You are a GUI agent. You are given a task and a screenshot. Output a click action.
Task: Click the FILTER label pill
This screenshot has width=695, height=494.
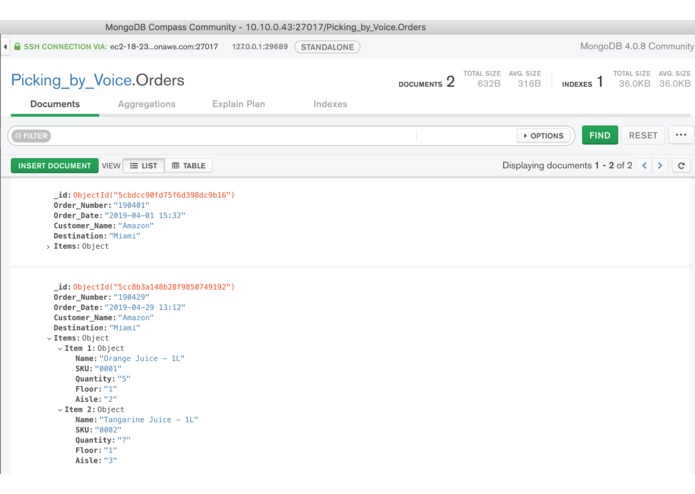click(x=31, y=136)
